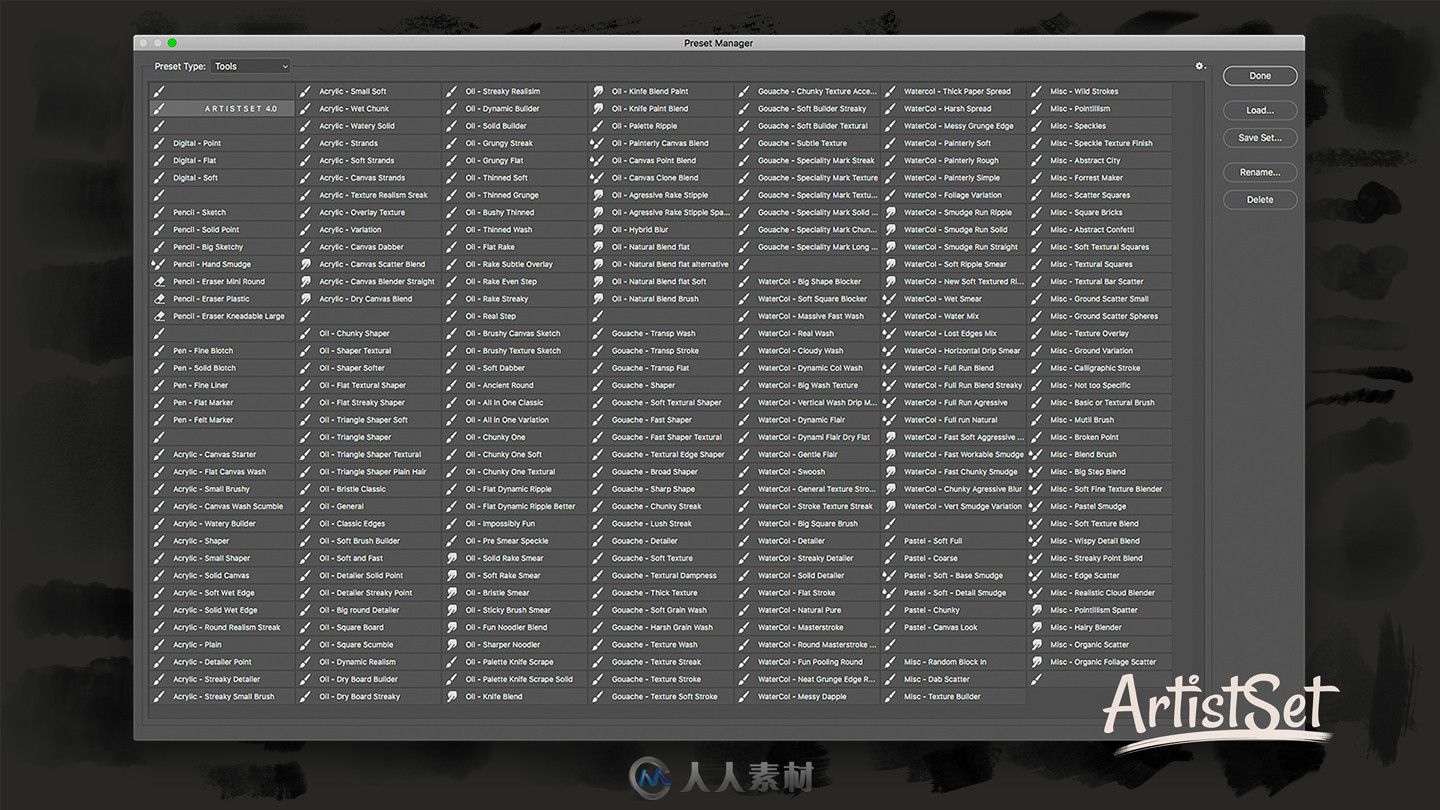This screenshot has width=1440, height=810.
Task: Click brush icon beside Digital - Flat
Action: [159, 160]
